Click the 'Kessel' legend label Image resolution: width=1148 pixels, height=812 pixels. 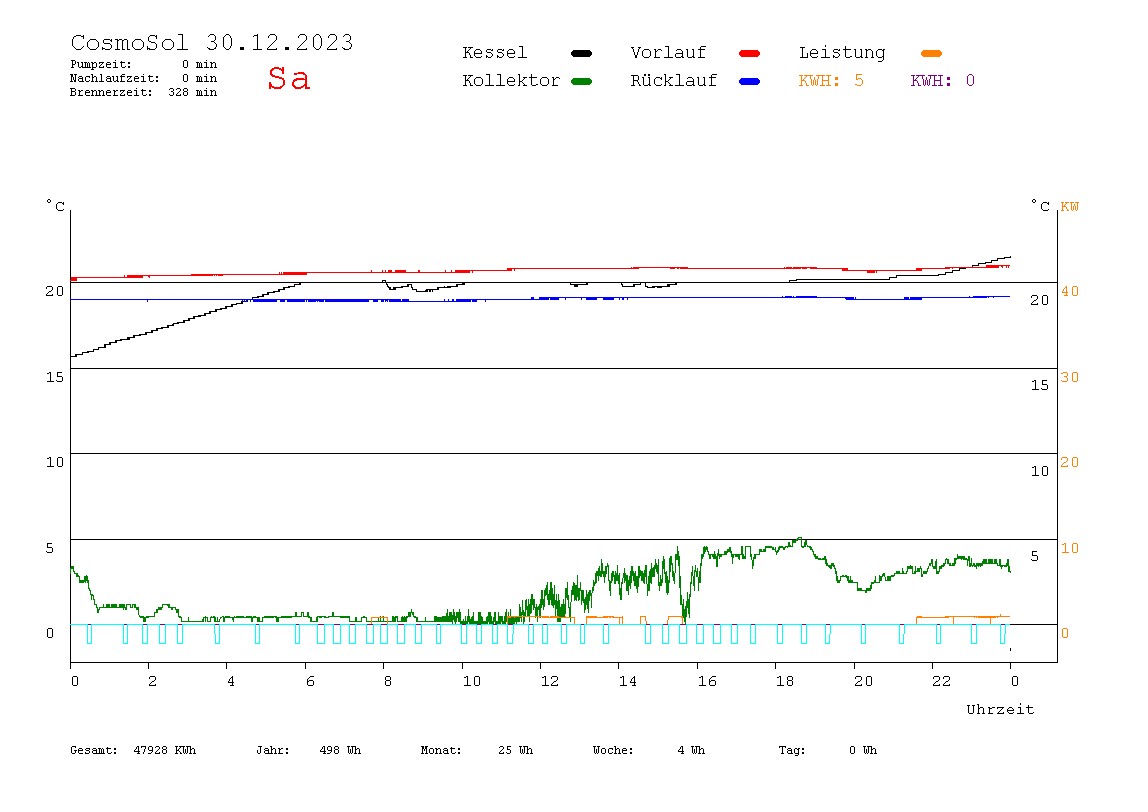coord(494,53)
